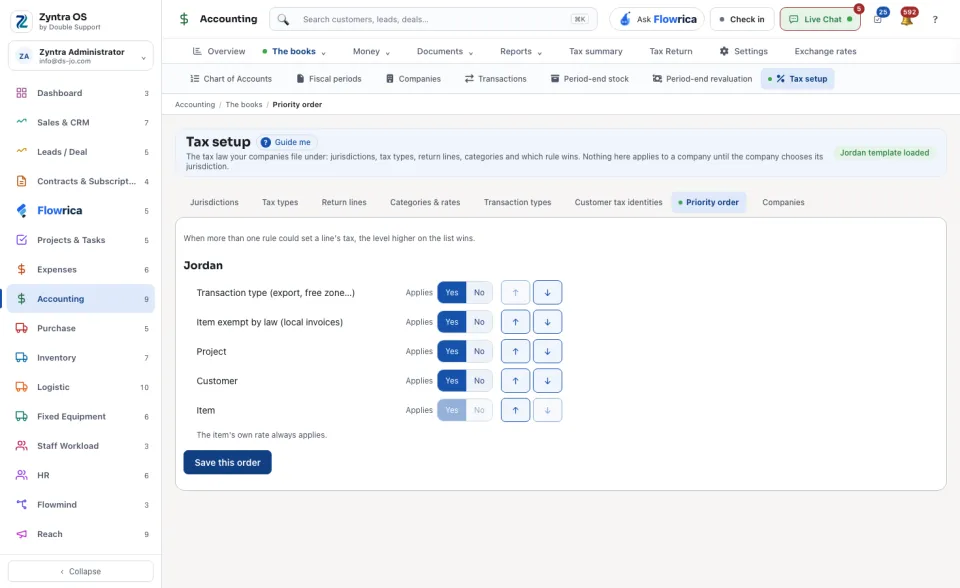
Task: Move Project rule down
Action: pyautogui.click(x=547, y=352)
